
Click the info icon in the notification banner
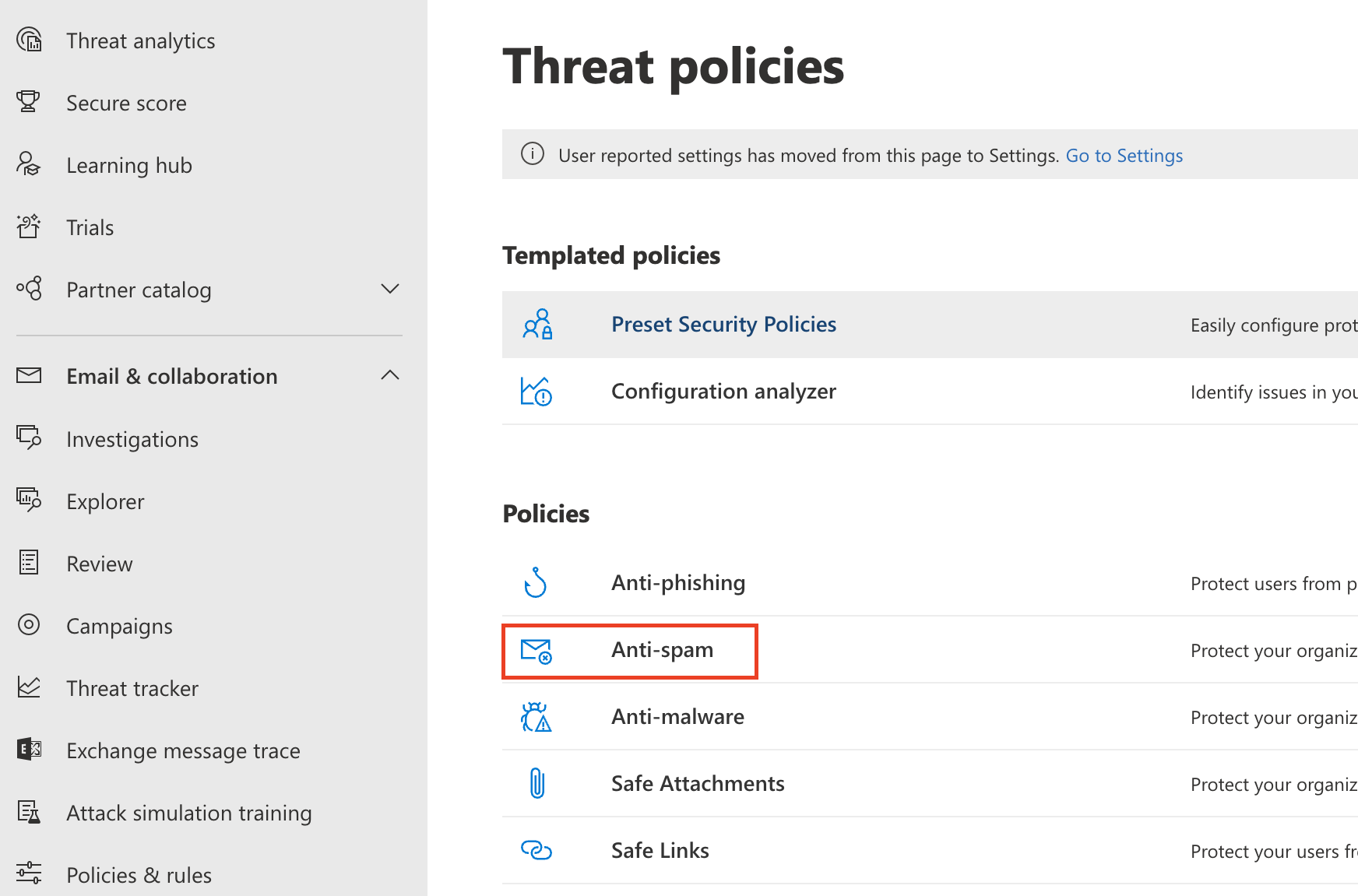[533, 154]
